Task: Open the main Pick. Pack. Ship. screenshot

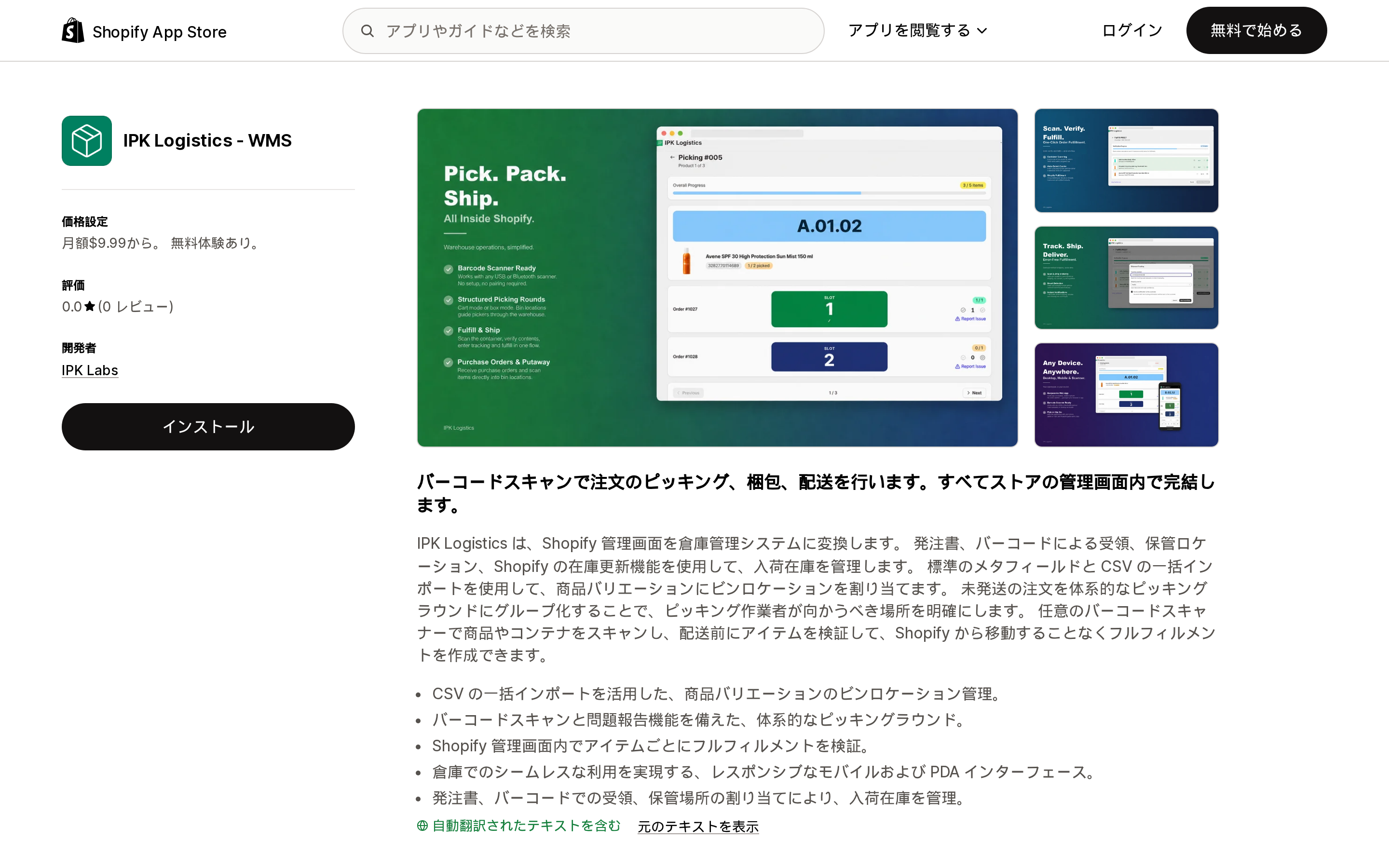Action: coord(718,277)
